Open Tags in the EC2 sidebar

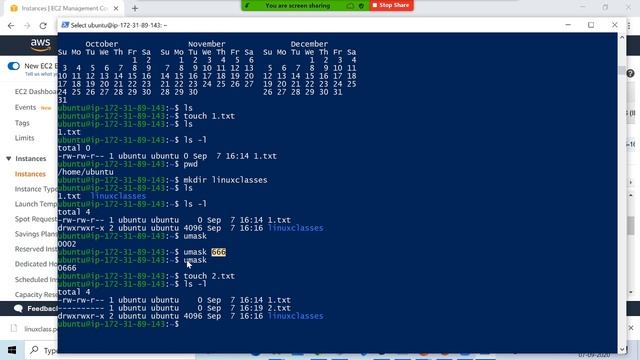click(22, 123)
